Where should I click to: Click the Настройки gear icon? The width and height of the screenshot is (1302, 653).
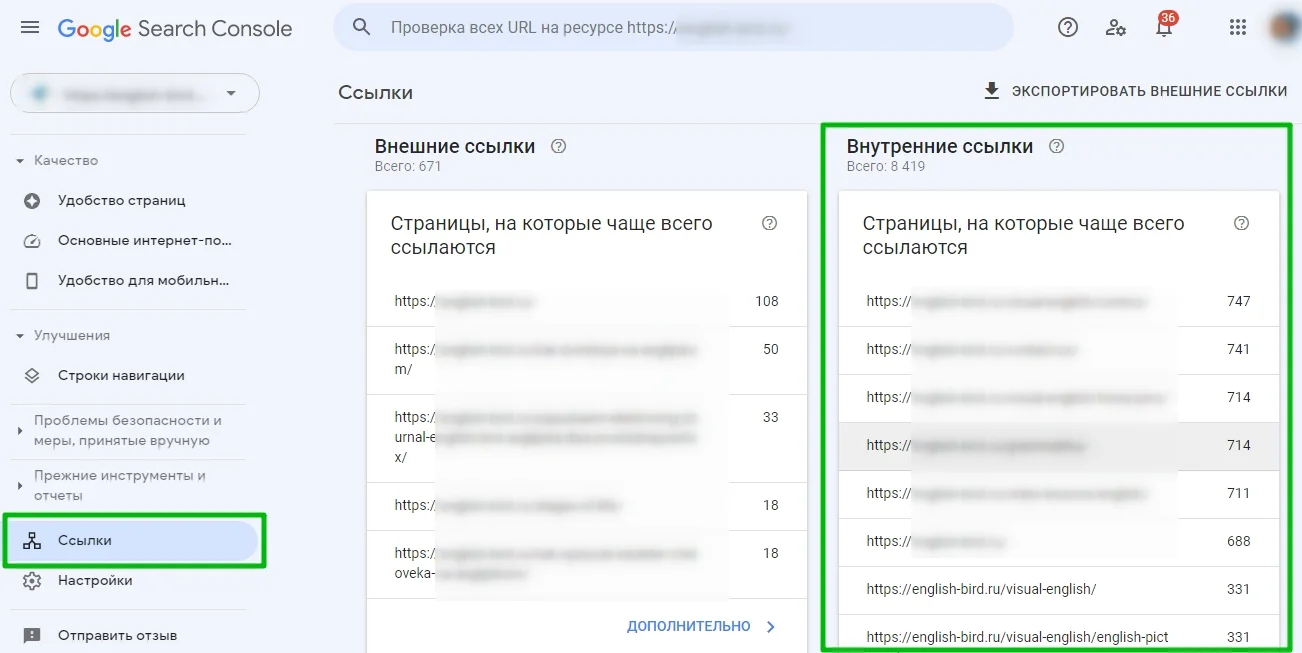pos(32,580)
